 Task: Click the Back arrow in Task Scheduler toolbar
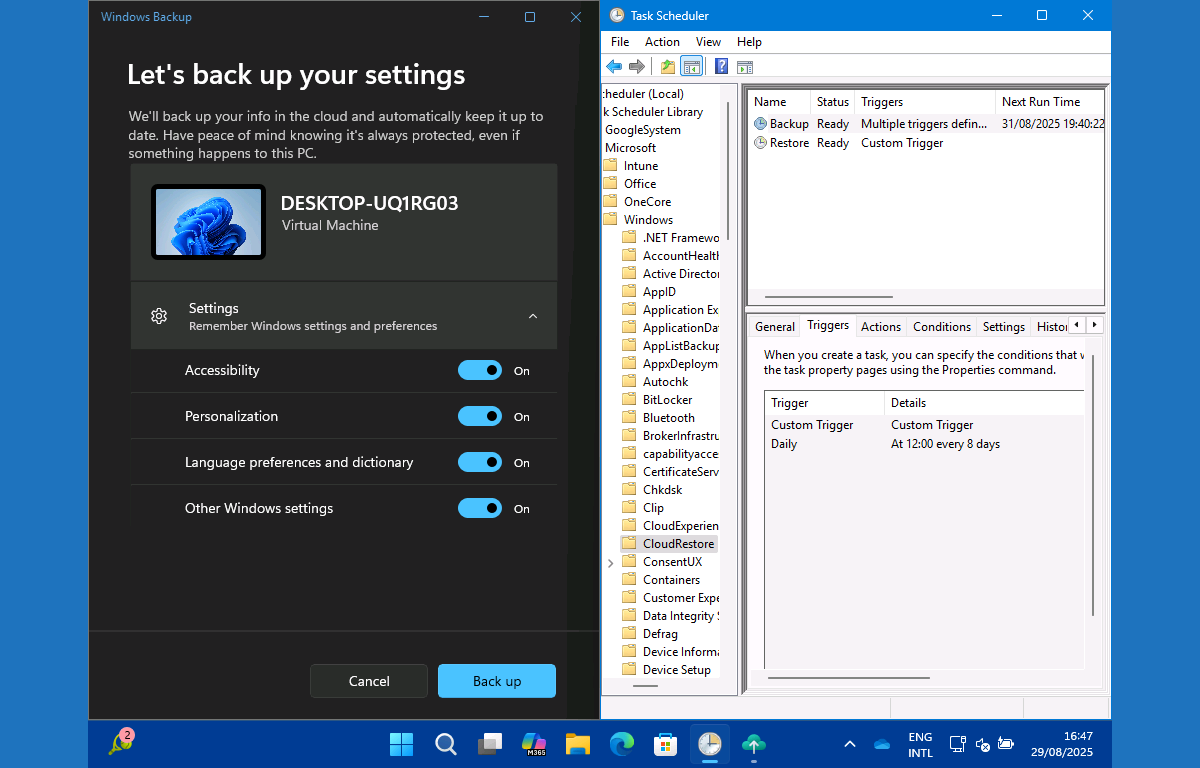click(614, 67)
